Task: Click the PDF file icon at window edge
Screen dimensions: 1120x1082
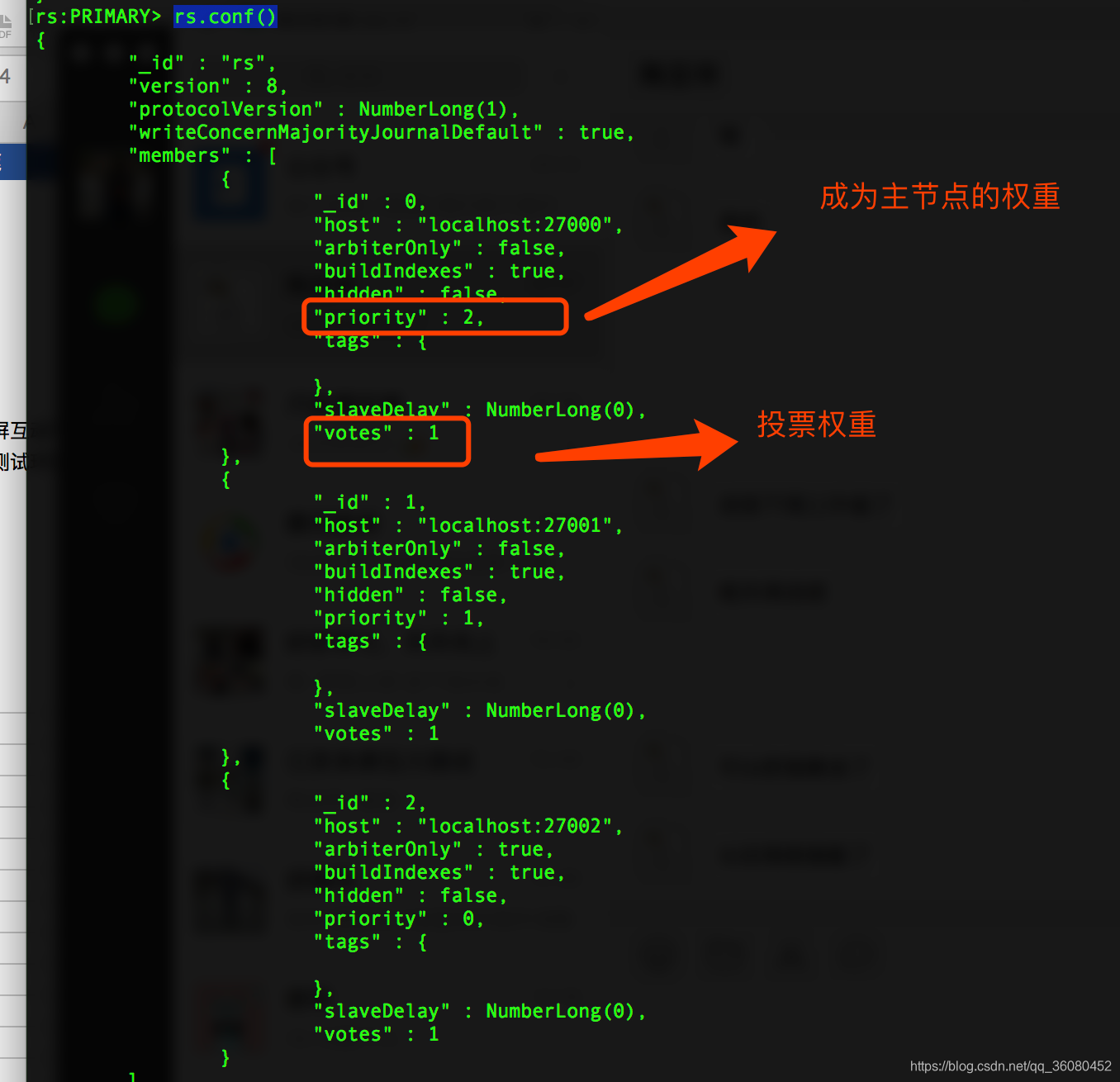Action: [6, 26]
